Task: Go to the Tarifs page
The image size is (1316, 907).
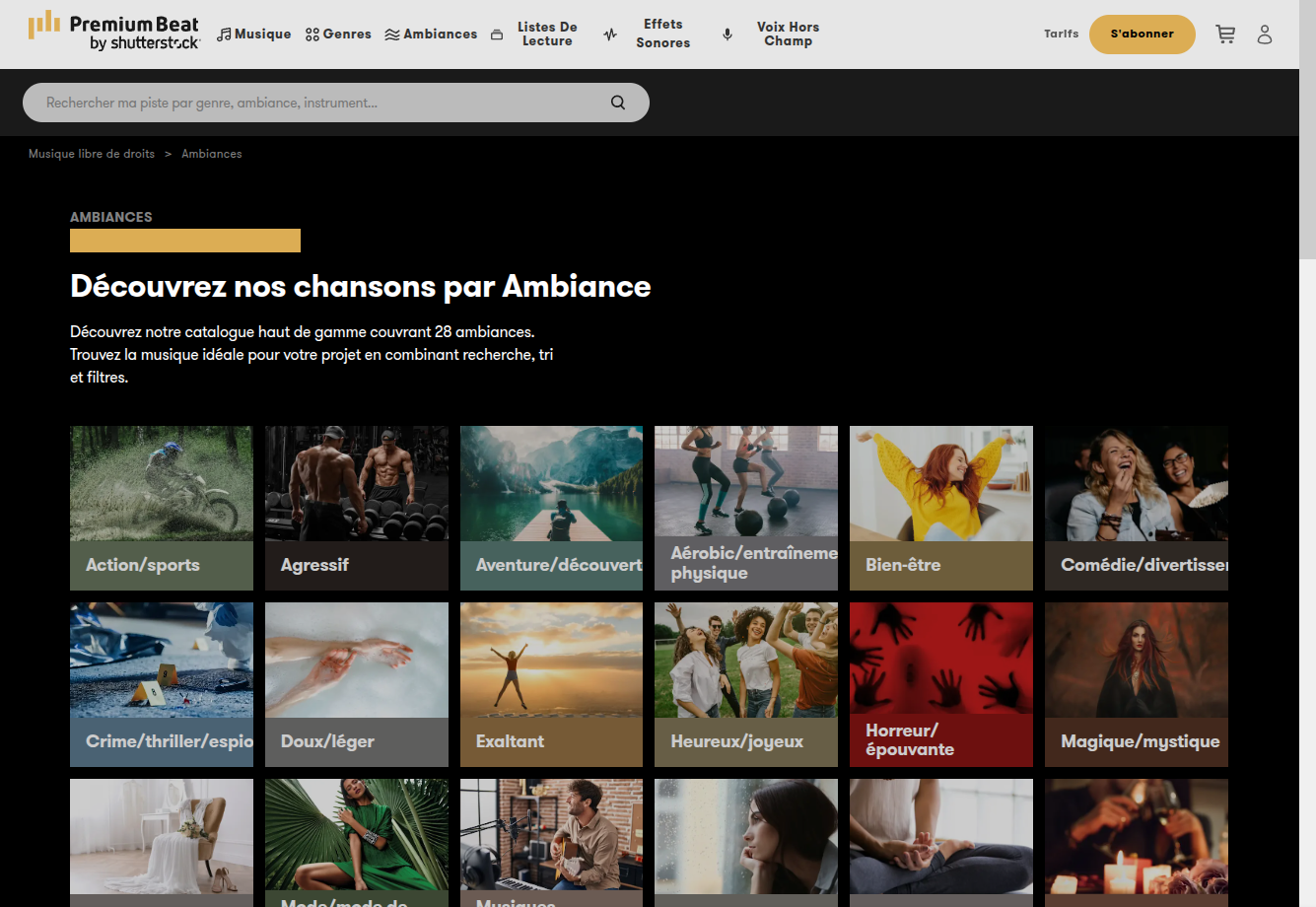Action: (x=1061, y=34)
